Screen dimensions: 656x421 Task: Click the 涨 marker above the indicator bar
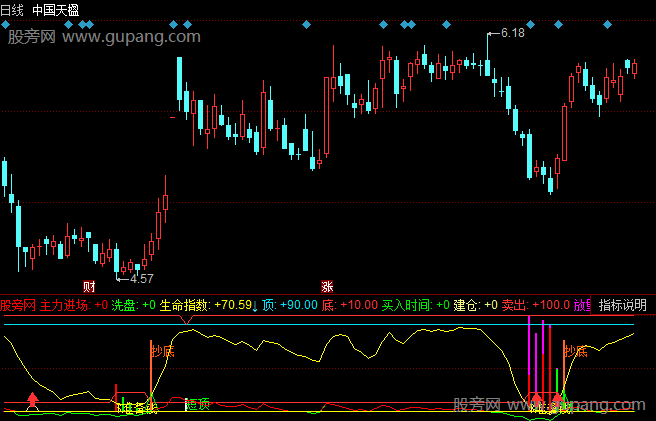327,286
